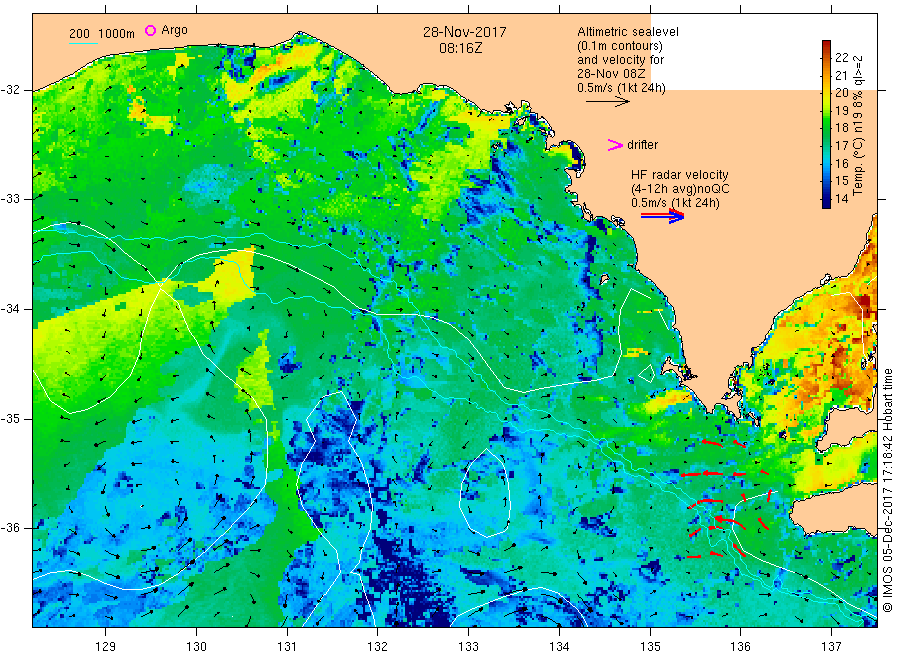Click the magenta Argo circle marker
Screen dimensions: 900x660
150,30
